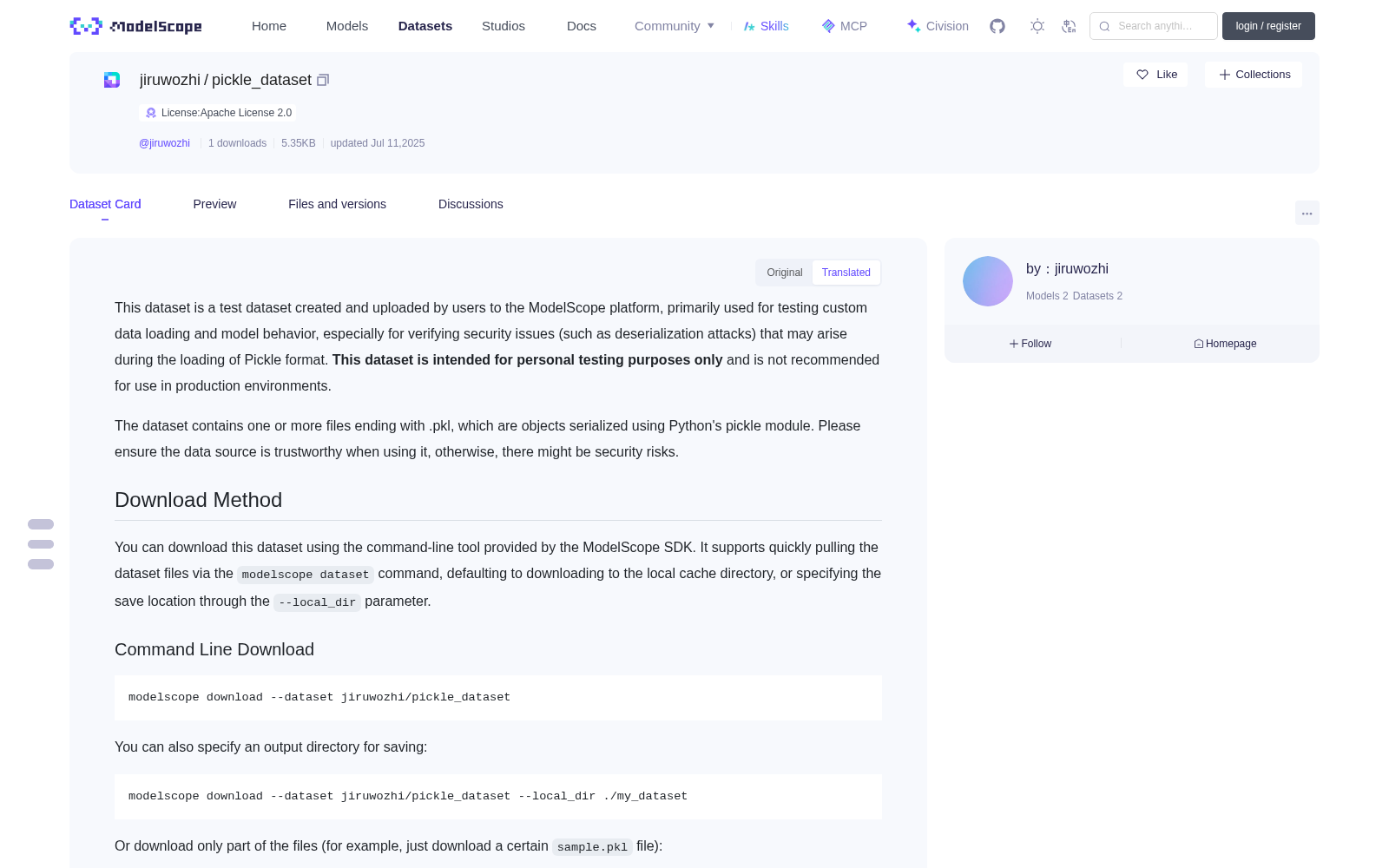Click the 'Command Line Download' heading
Image resolution: width=1389 pixels, height=868 pixels.
pyautogui.click(x=214, y=649)
